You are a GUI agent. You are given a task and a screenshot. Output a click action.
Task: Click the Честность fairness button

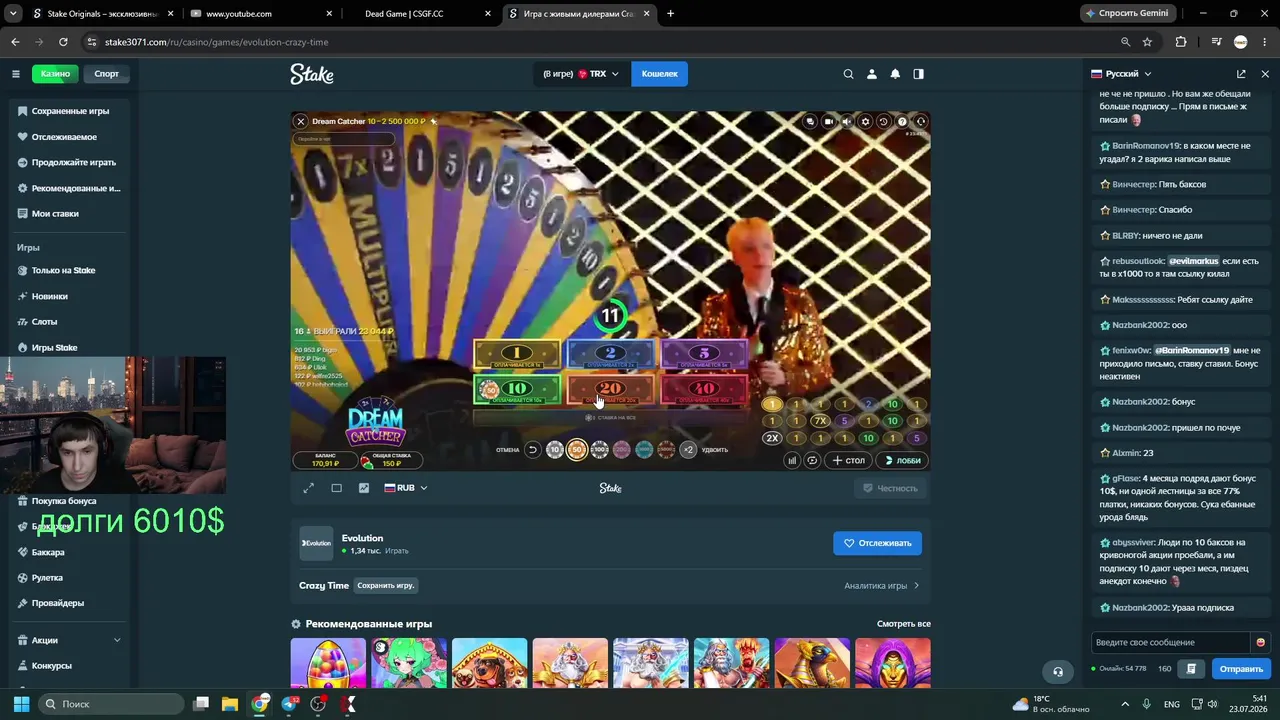(890, 488)
